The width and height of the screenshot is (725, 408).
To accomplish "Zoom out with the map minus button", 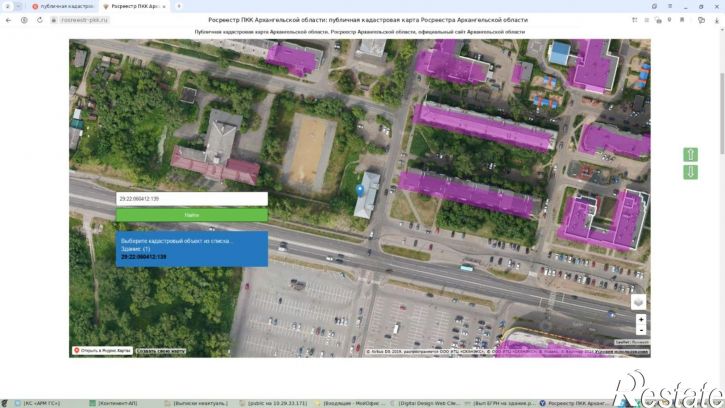I will pyautogui.click(x=641, y=330).
